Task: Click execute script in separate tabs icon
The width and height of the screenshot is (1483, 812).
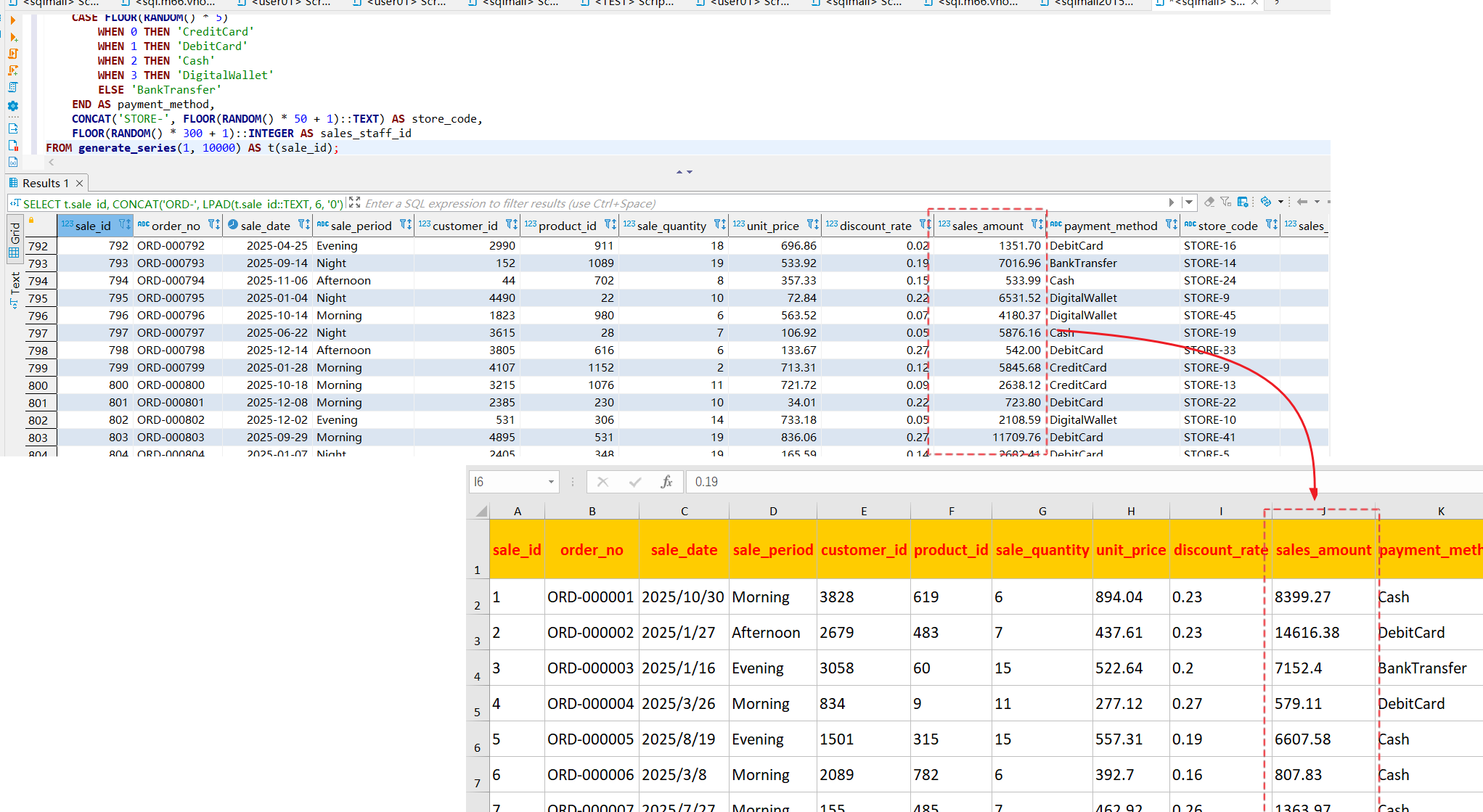Action: pos(12,70)
